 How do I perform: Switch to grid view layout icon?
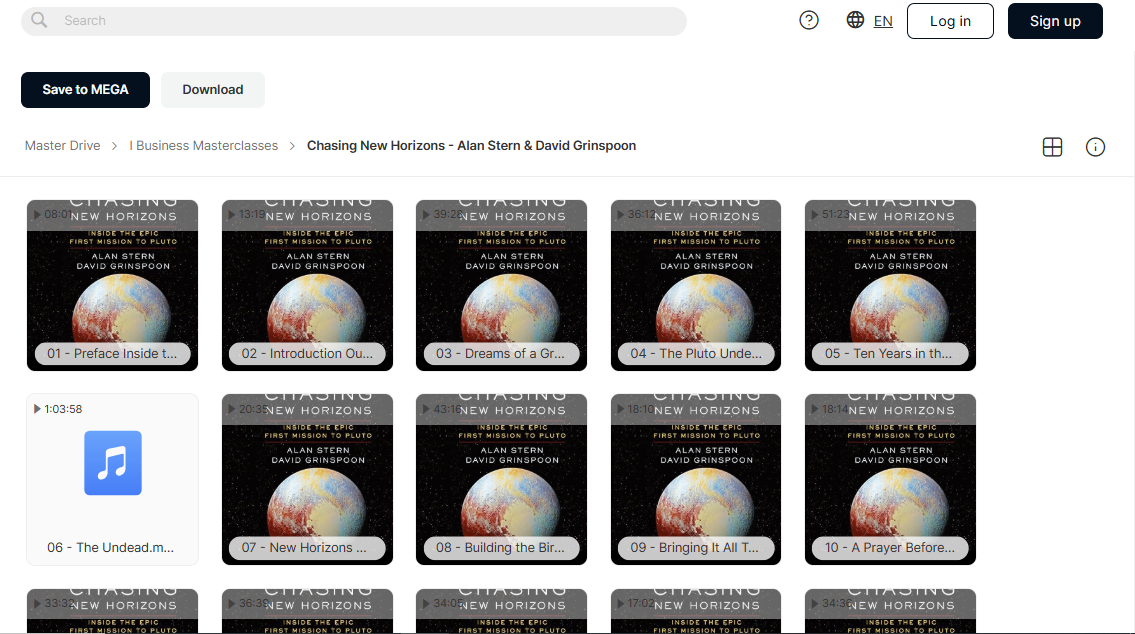[1052, 147]
